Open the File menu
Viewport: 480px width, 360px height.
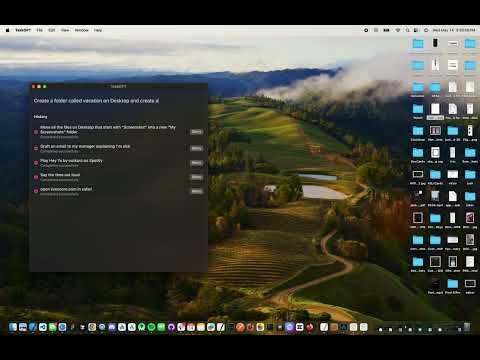39,30
